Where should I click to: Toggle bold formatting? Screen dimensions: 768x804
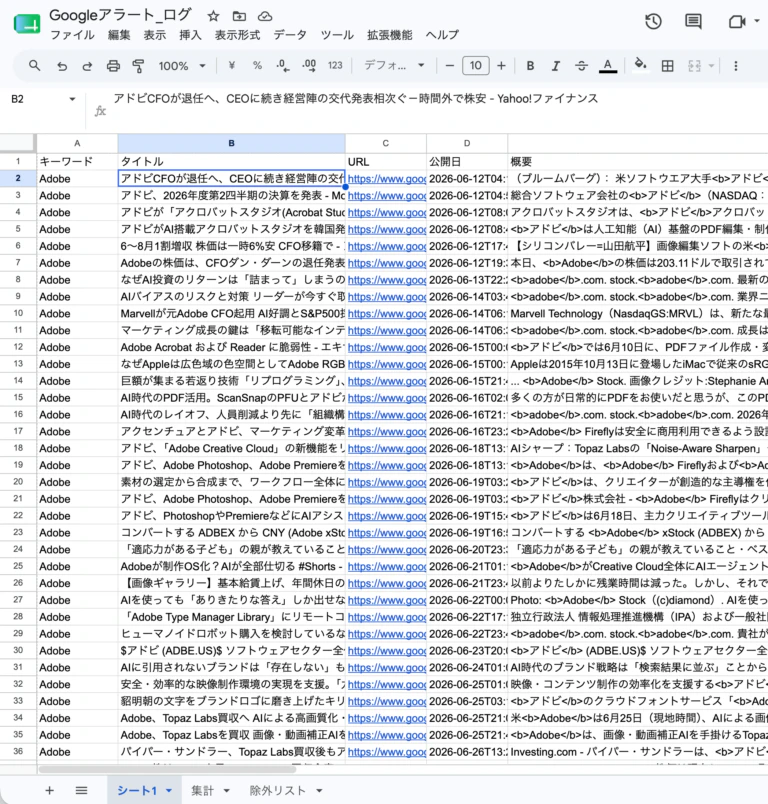click(530, 66)
